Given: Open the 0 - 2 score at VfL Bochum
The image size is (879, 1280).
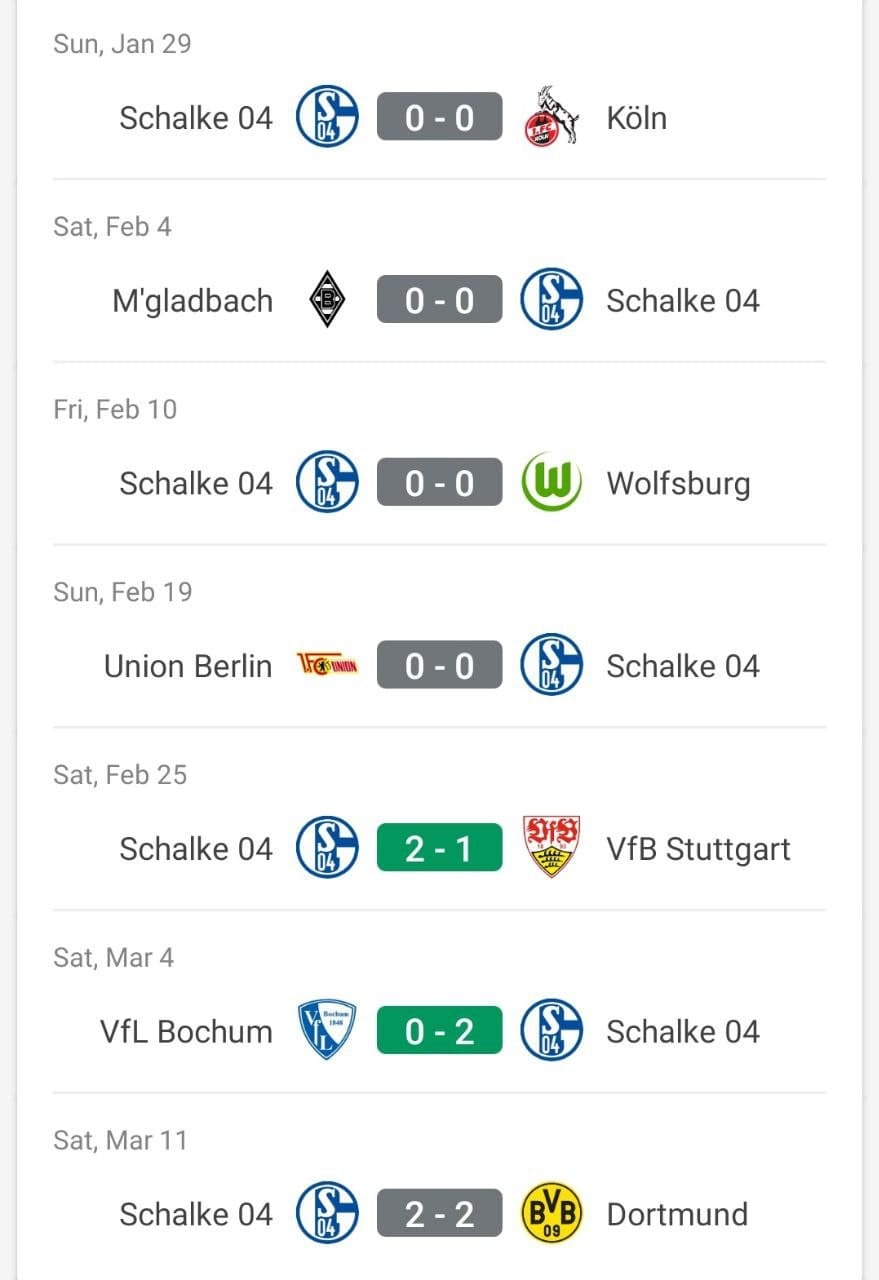Looking at the screenshot, I should [x=439, y=1031].
